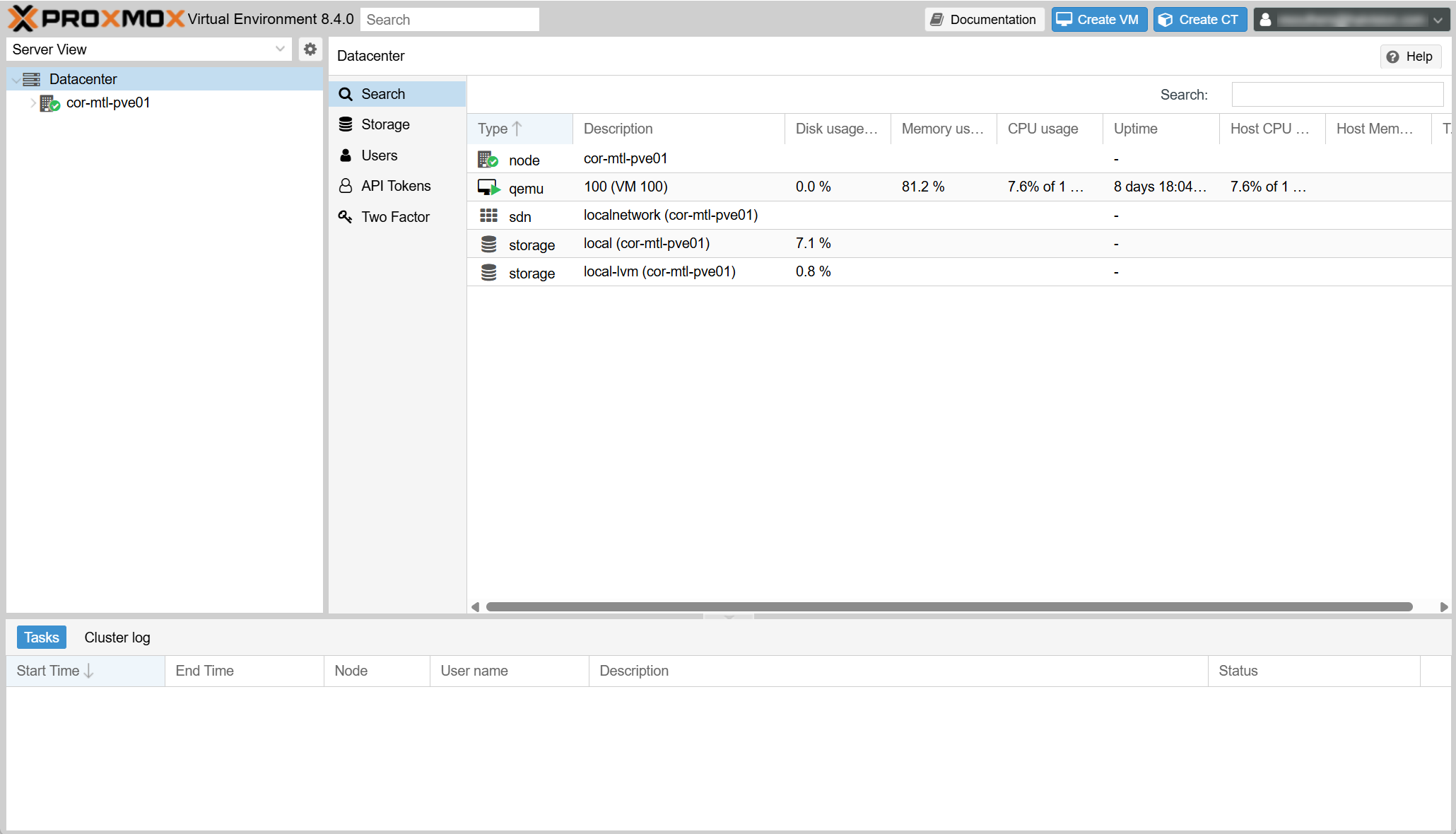This screenshot has height=834, width=1456.
Task: Click the User name column header
Action: pyautogui.click(x=510, y=671)
